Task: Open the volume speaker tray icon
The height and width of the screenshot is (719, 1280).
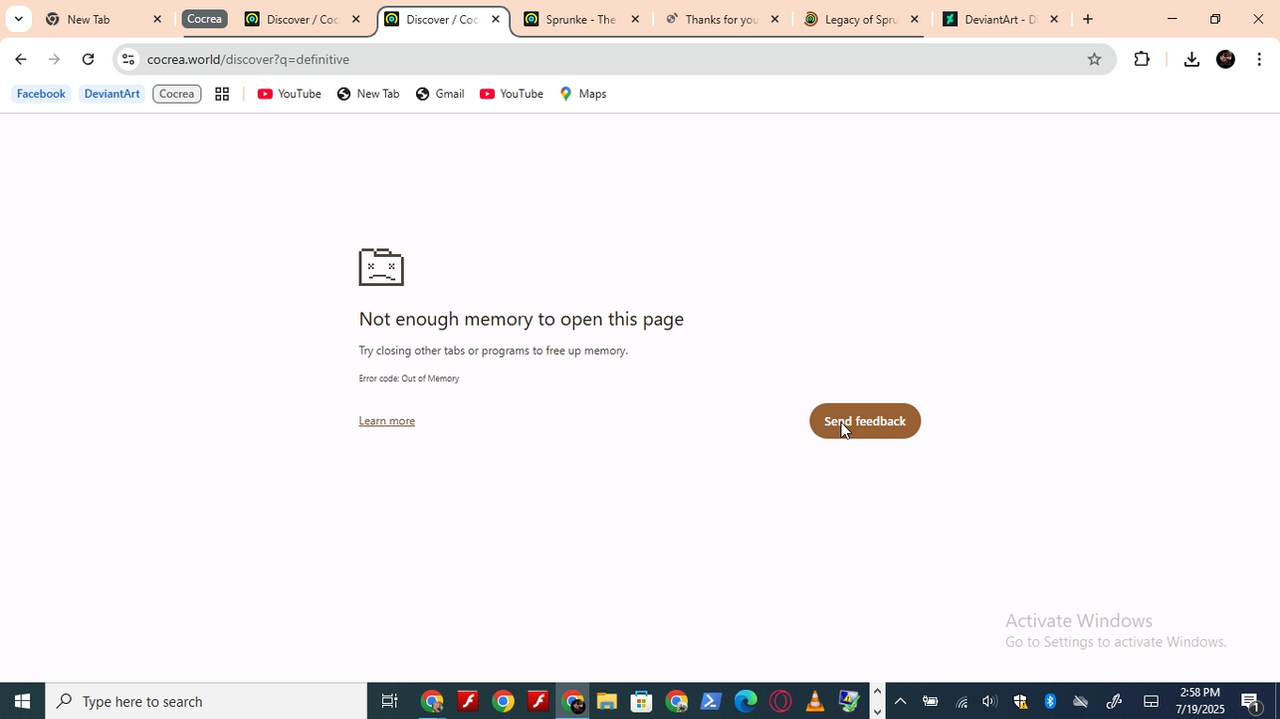Action: 990,701
